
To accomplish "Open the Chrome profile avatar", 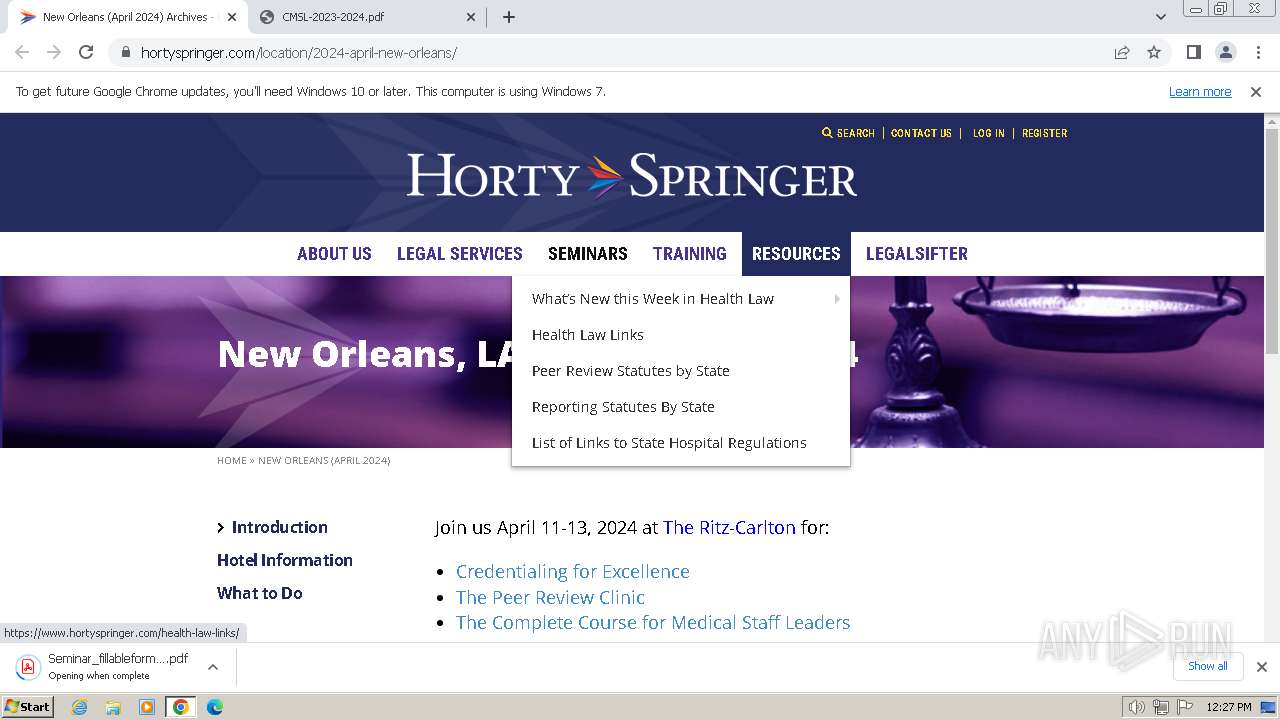I will pos(1225,52).
